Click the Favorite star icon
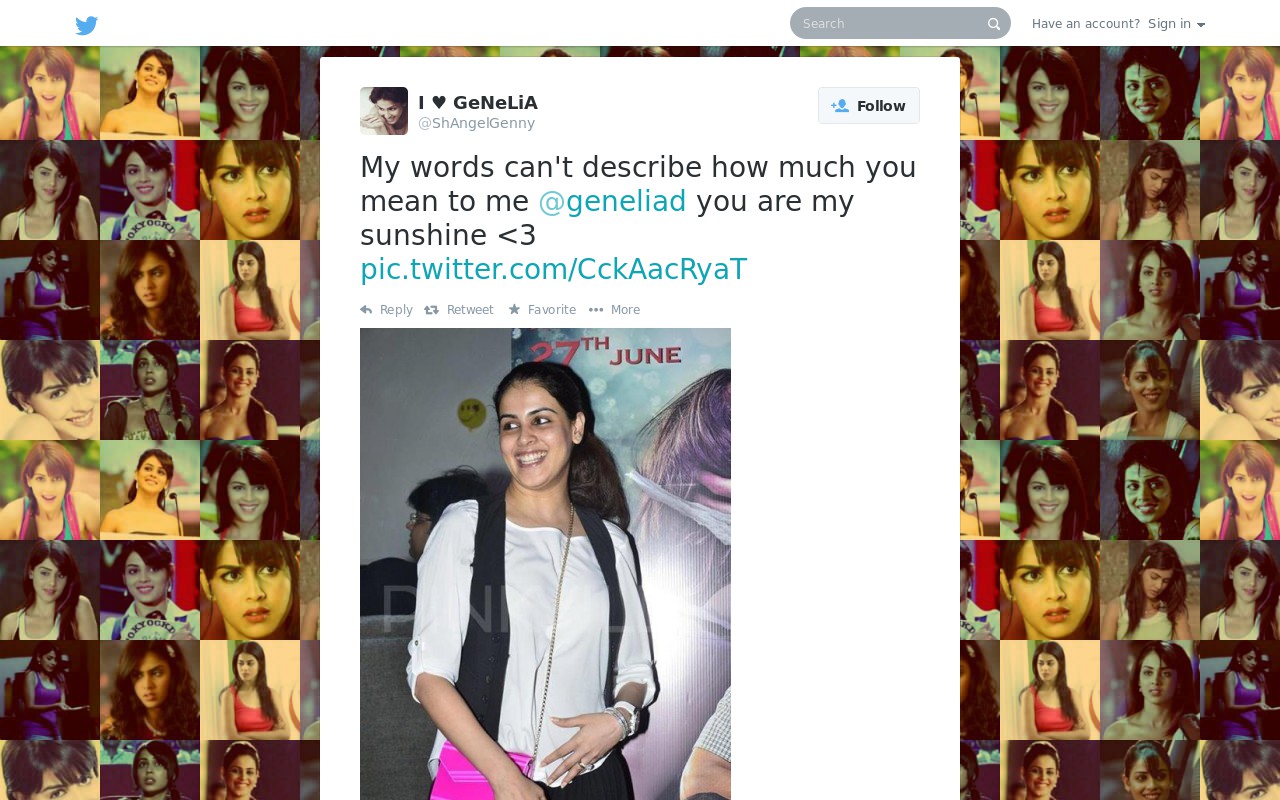 point(514,310)
